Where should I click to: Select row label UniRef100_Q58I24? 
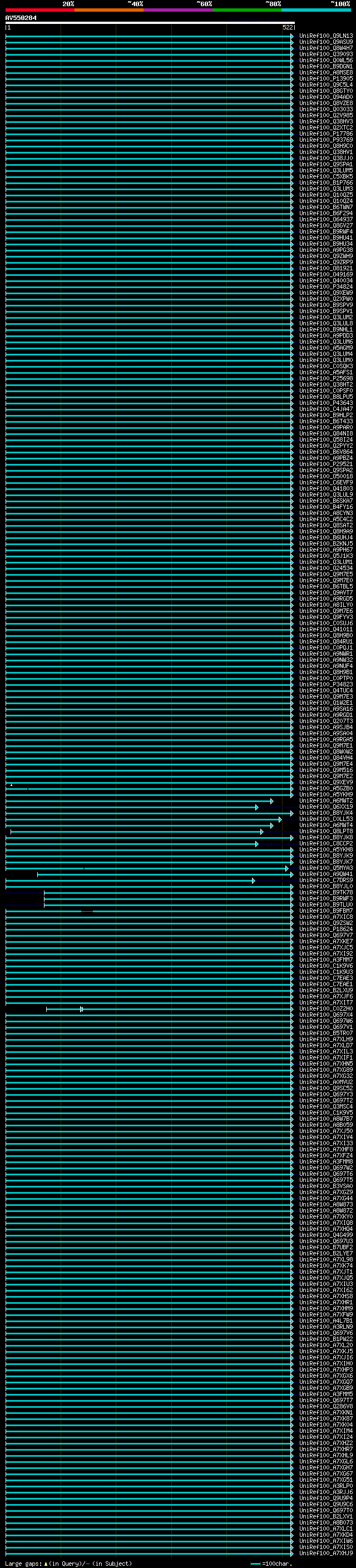click(325, 439)
